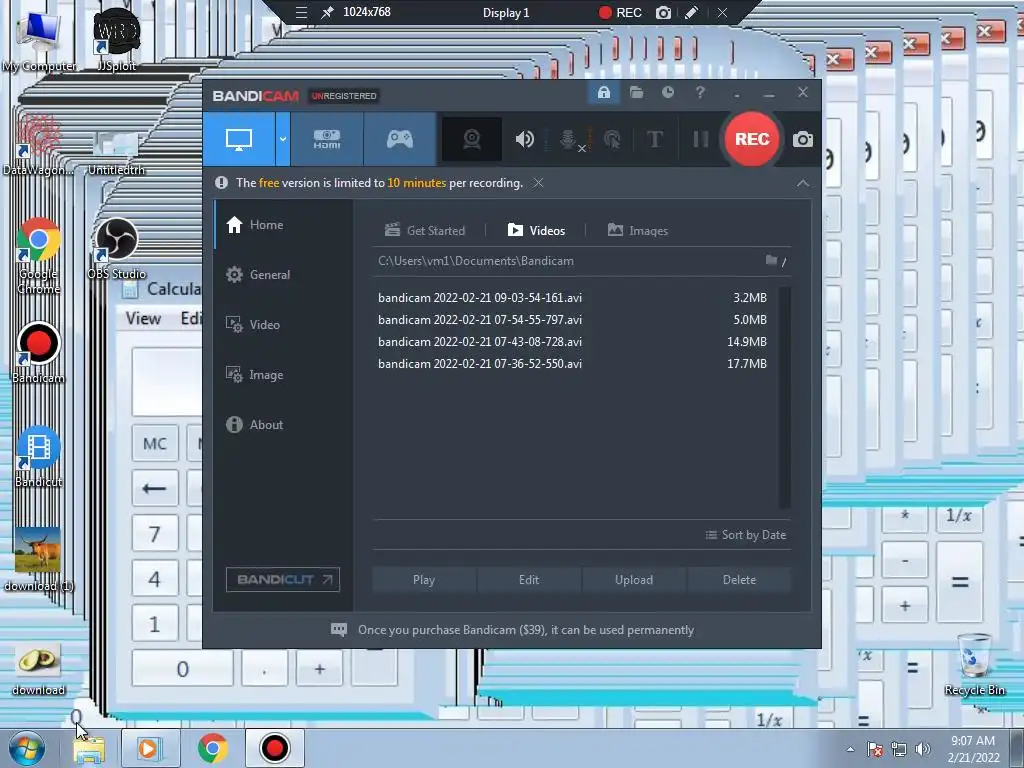Open View menu in Calculator window

(143, 319)
